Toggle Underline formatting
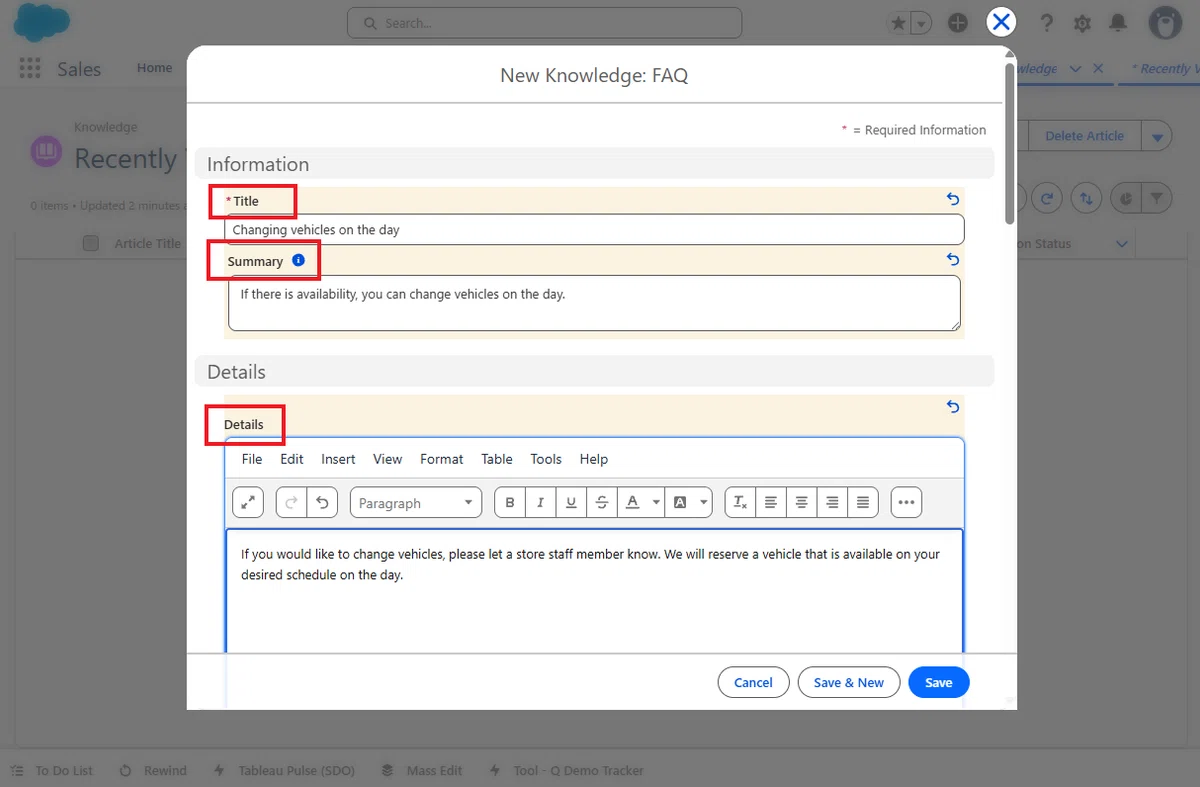This screenshot has height=787, width=1200. coord(571,502)
